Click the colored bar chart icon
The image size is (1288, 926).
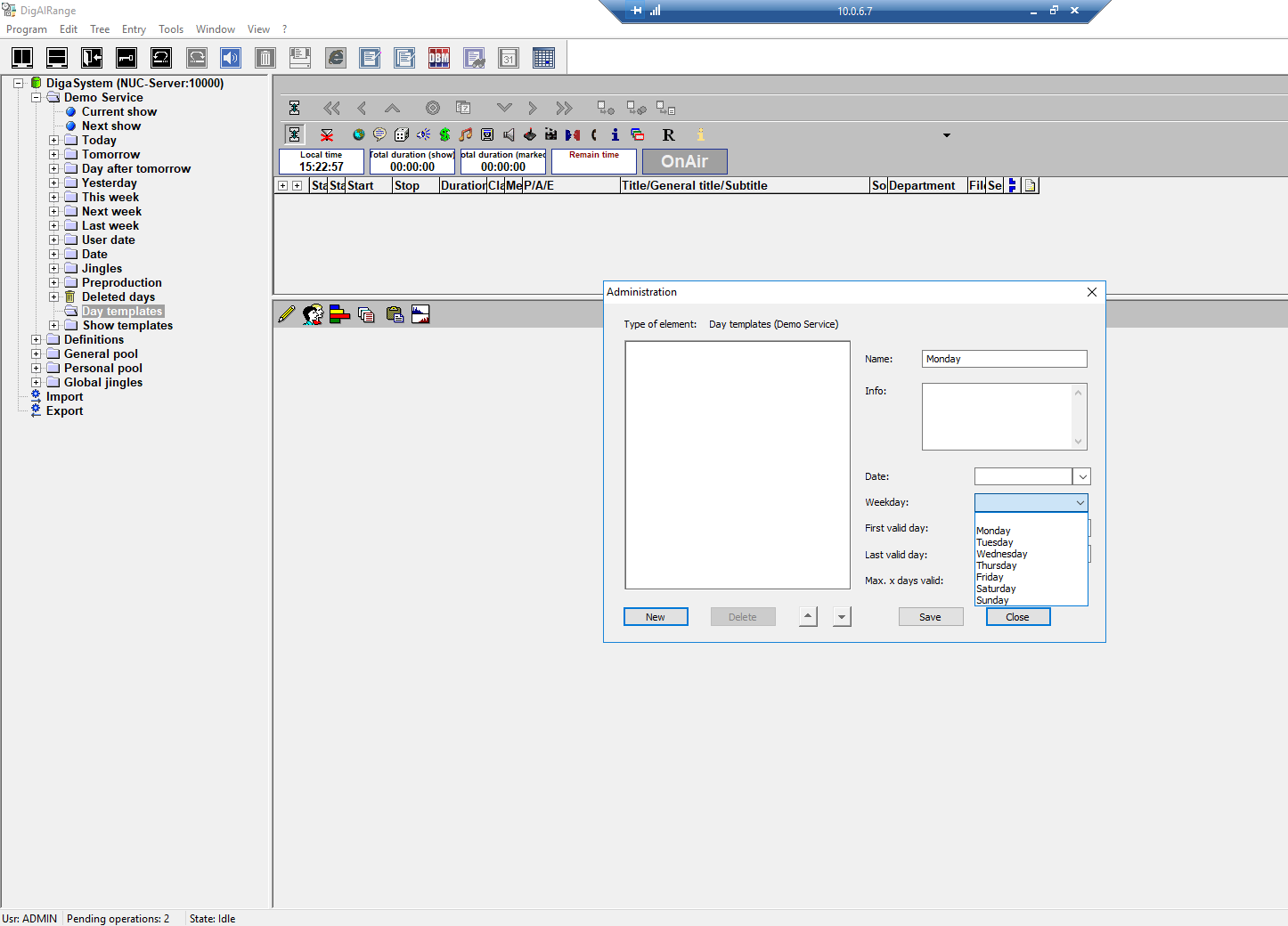click(x=339, y=314)
